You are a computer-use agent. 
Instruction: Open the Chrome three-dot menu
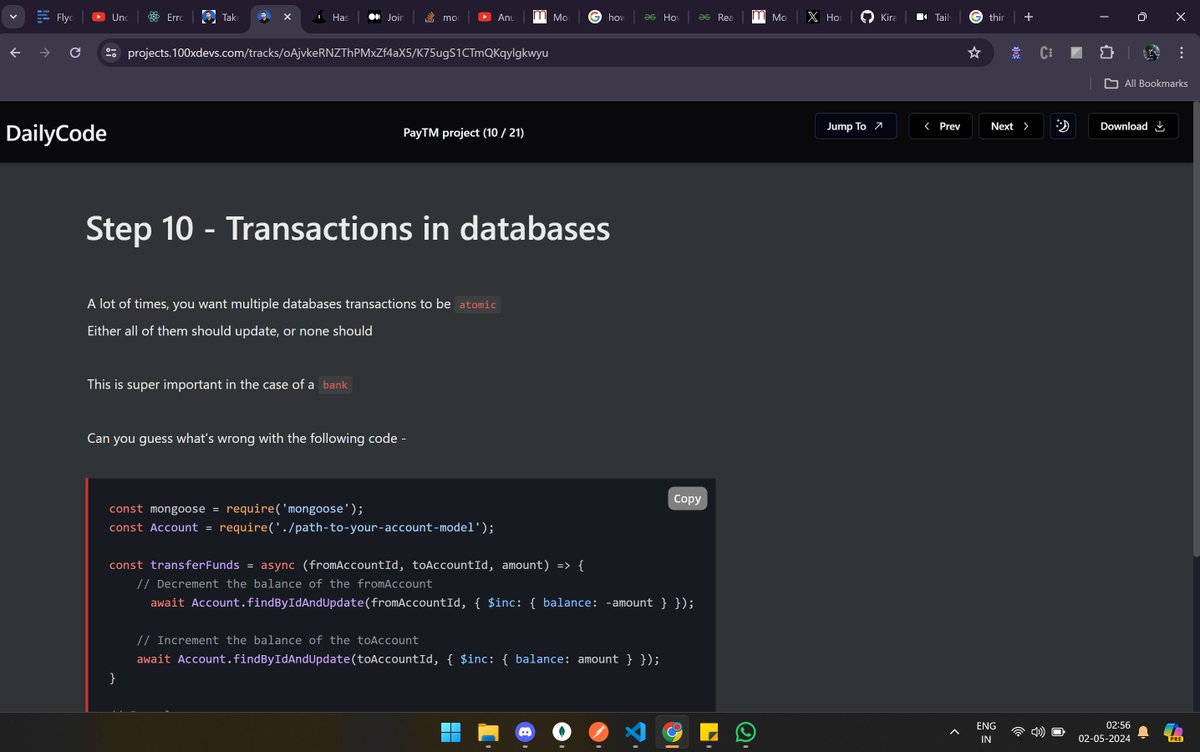1182,52
